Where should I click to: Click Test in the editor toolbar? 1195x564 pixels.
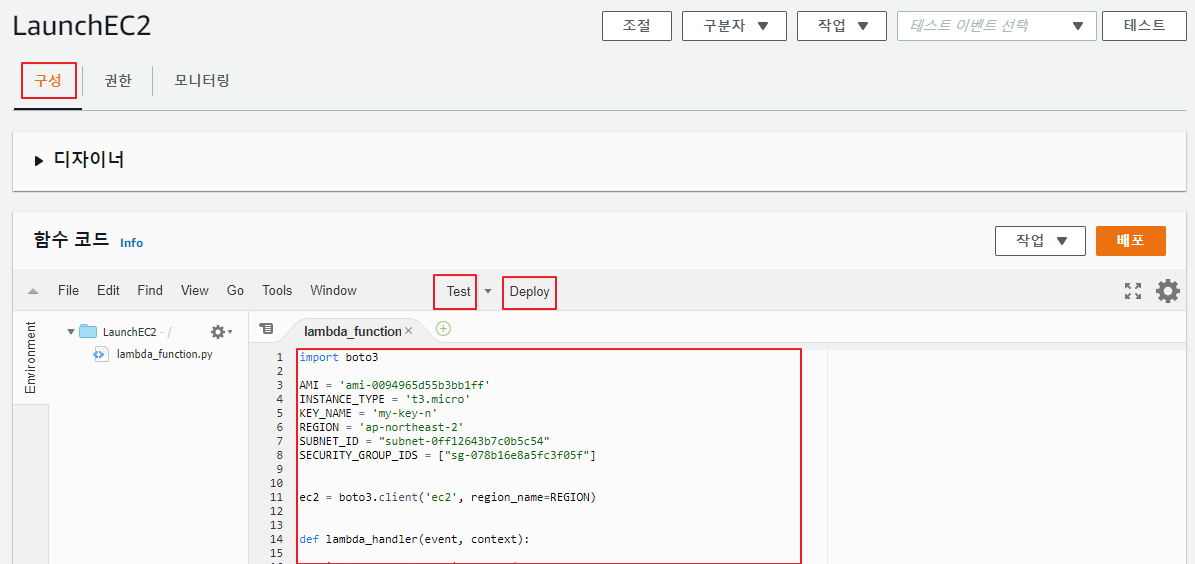[x=458, y=292]
